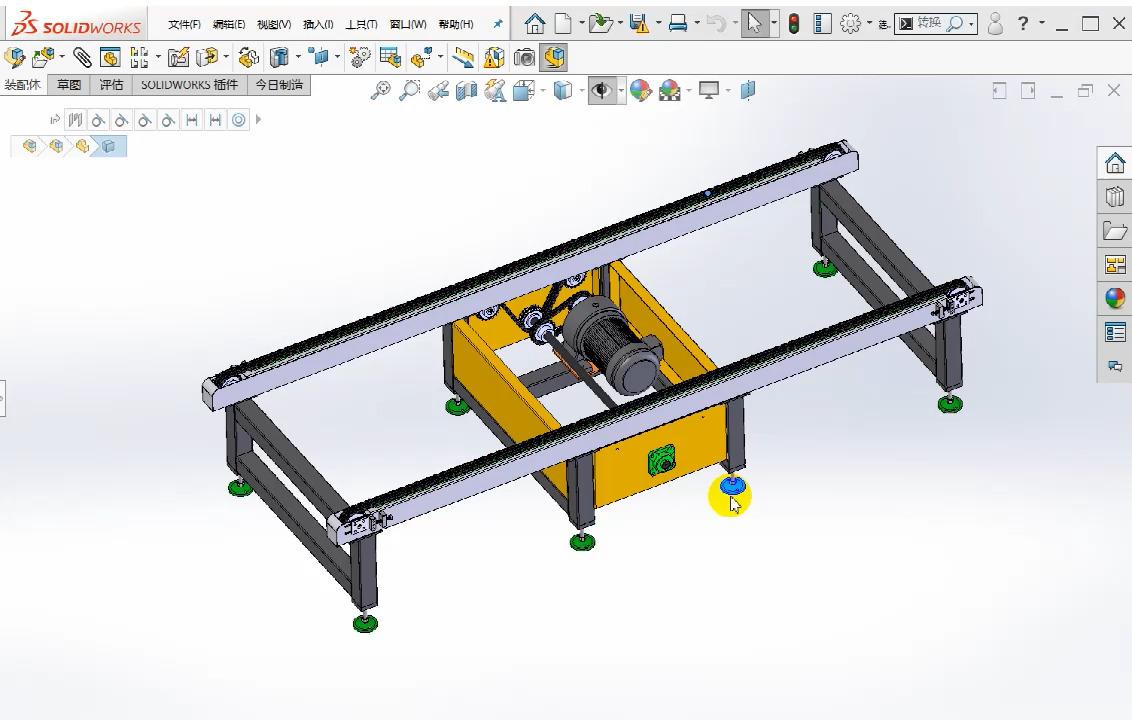Open SOLIDWORKS Resources home tab in task pane
1132x720 pixels.
point(1115,162)
